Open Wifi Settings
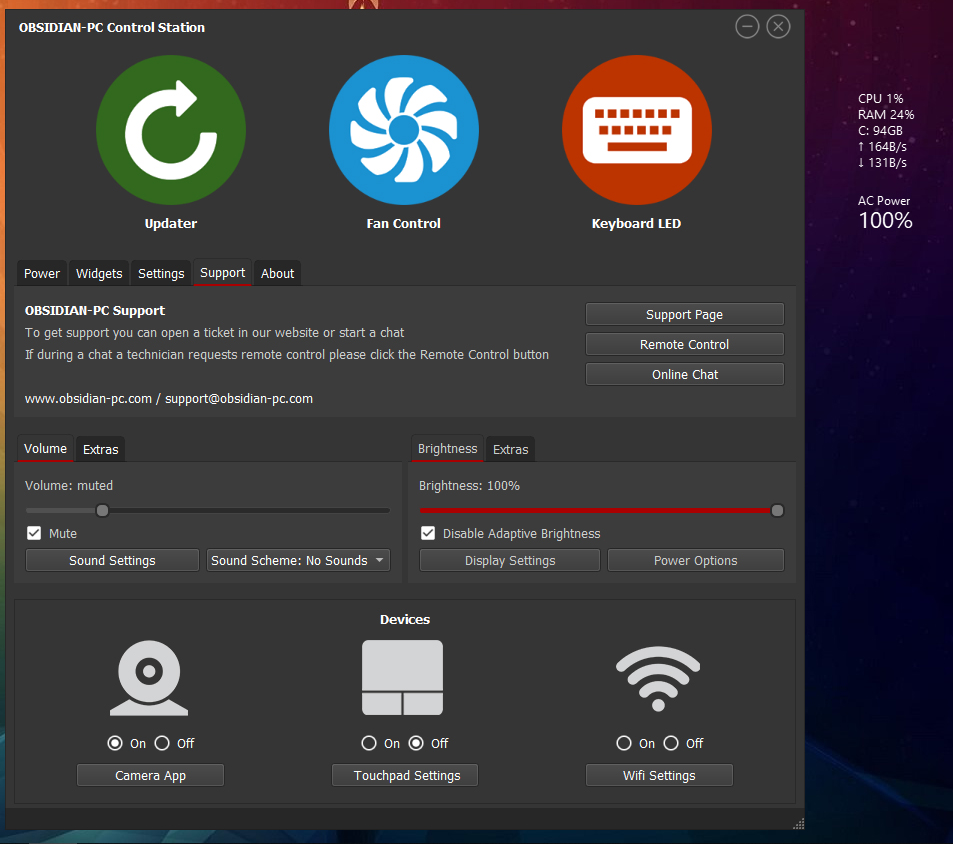 point(659,775)
